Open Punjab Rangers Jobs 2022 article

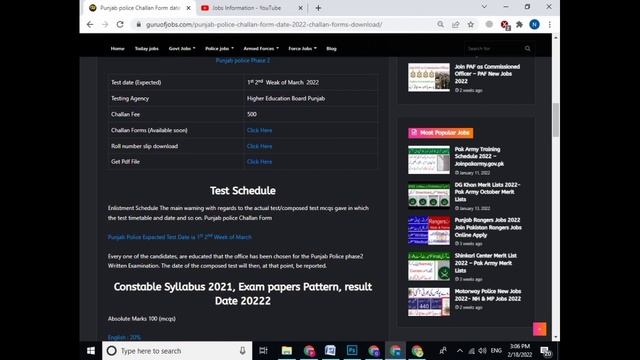pyautogui.click(x=488, y=227)
